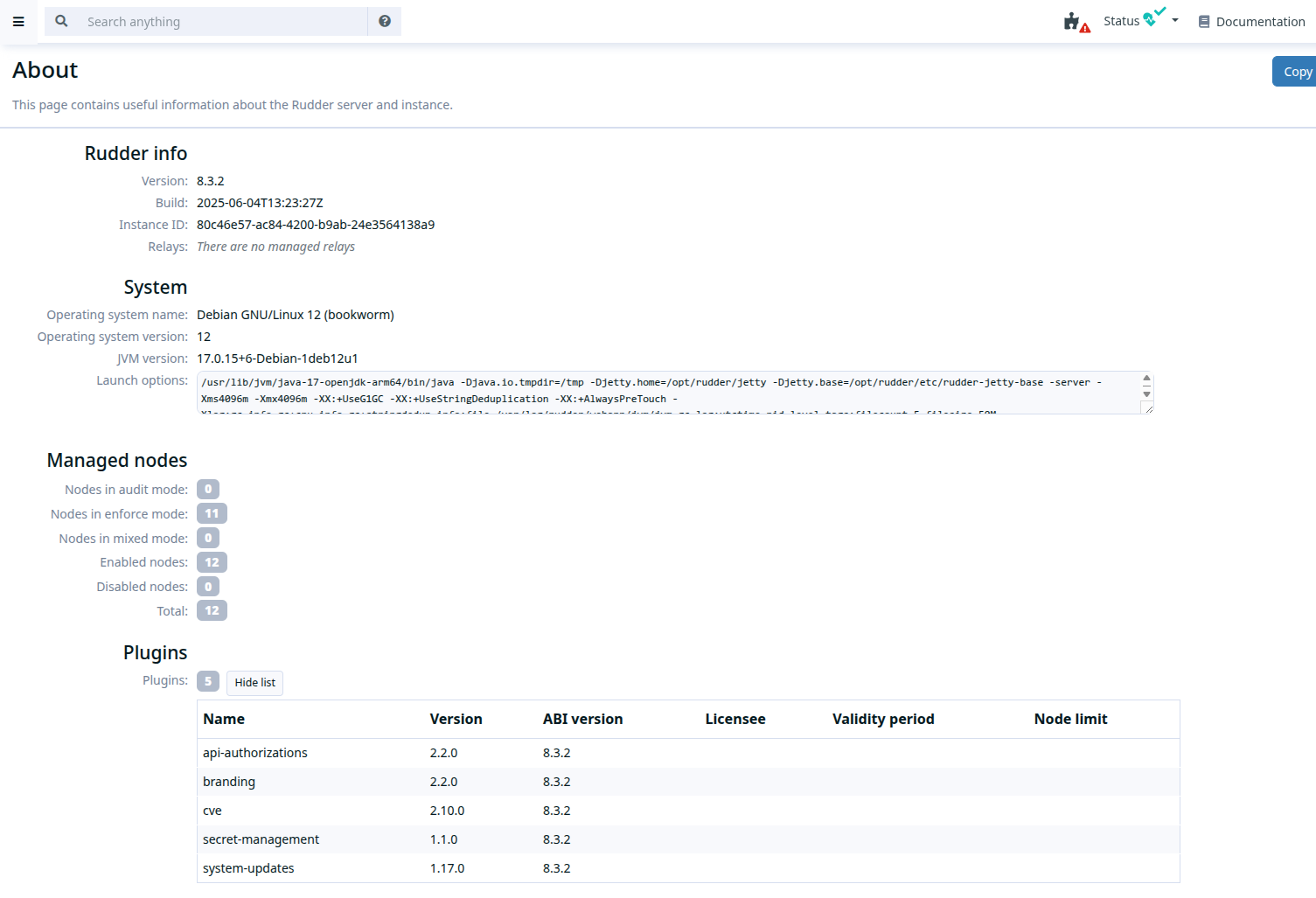Click cve plugin version 2.10.0
The image size is (1316, 898).
447,811
